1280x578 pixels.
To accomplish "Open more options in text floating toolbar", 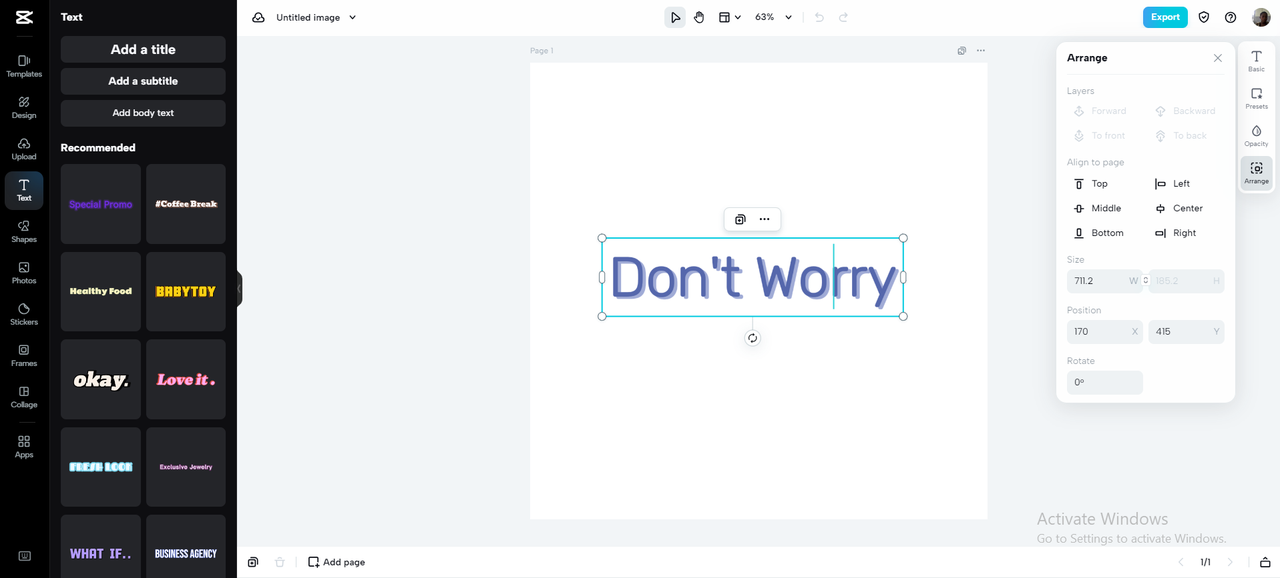I will (764, 219).
